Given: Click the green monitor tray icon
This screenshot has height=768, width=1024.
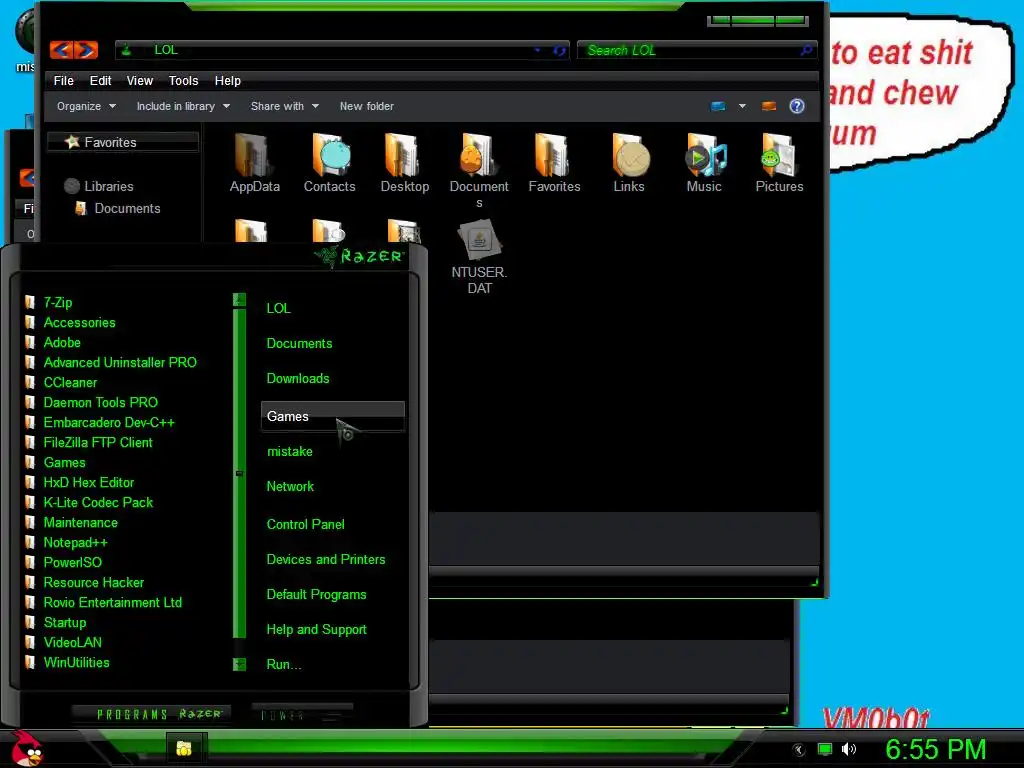Looking at the screenshot, I should pyautogui.click(x=825, y=749).
